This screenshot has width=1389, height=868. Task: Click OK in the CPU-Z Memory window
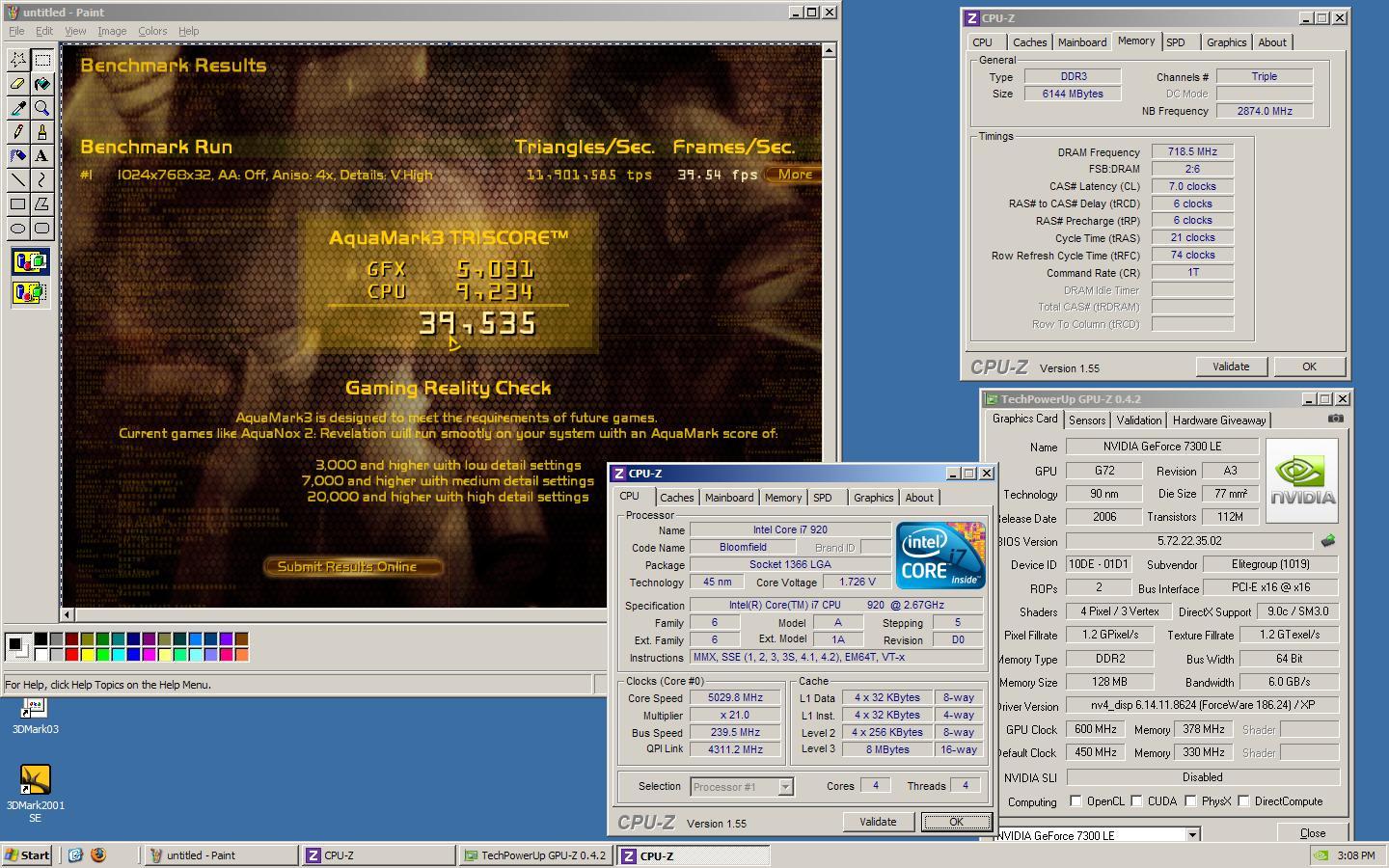(x=1309, y=366)
